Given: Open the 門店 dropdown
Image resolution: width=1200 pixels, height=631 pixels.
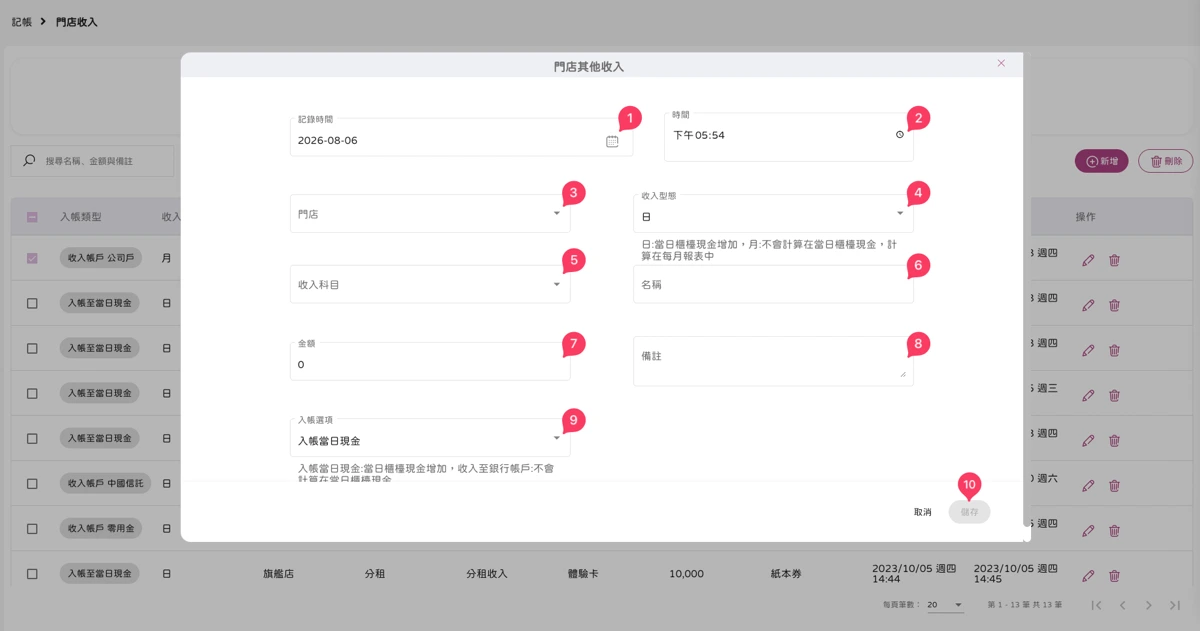Looking at the screenshot, I should tap(430, 214).
